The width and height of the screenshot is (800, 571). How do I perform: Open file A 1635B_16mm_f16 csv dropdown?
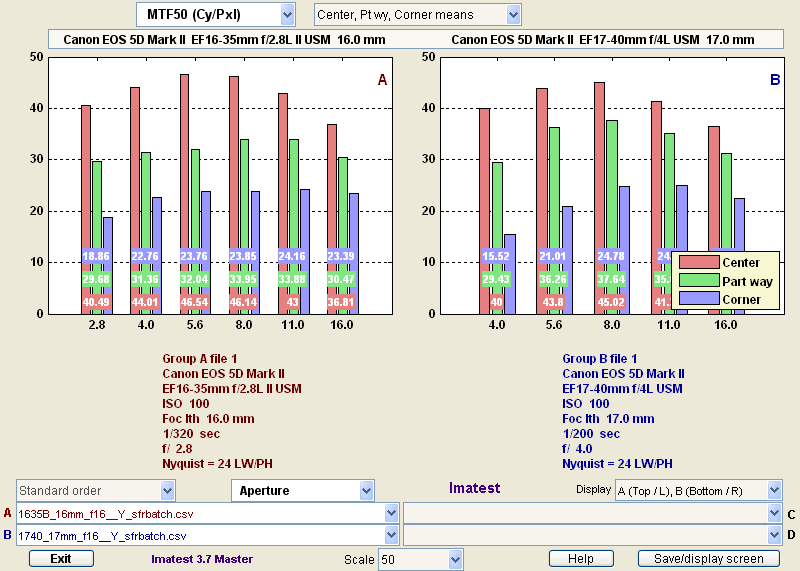tap(208, 514)
